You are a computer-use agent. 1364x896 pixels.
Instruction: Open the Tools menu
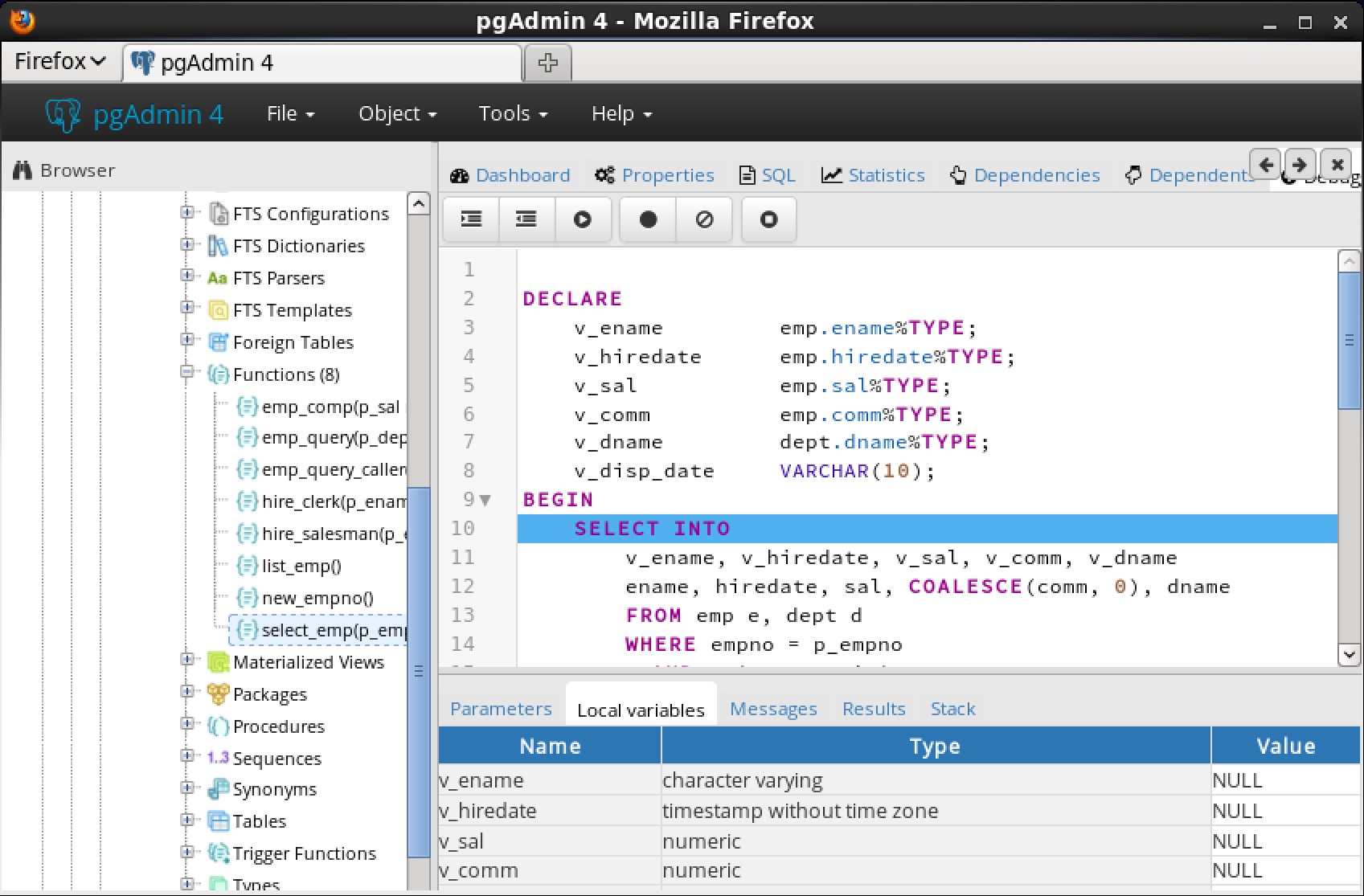pos(512,114)
